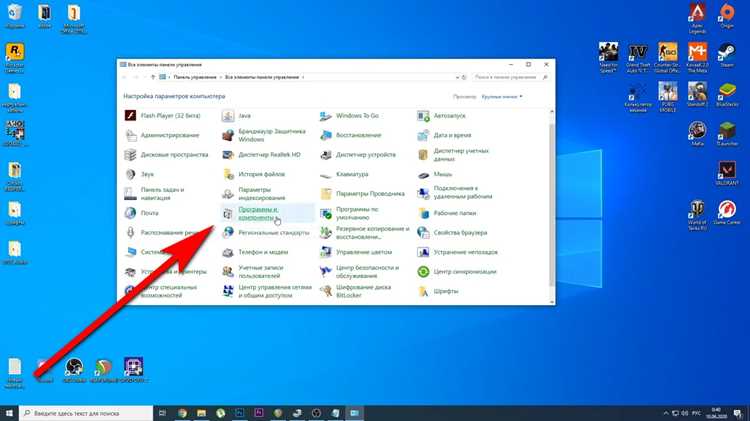Open the Крупные значки view dropdown
750x421 pixels.
click(x=502, y=97)
